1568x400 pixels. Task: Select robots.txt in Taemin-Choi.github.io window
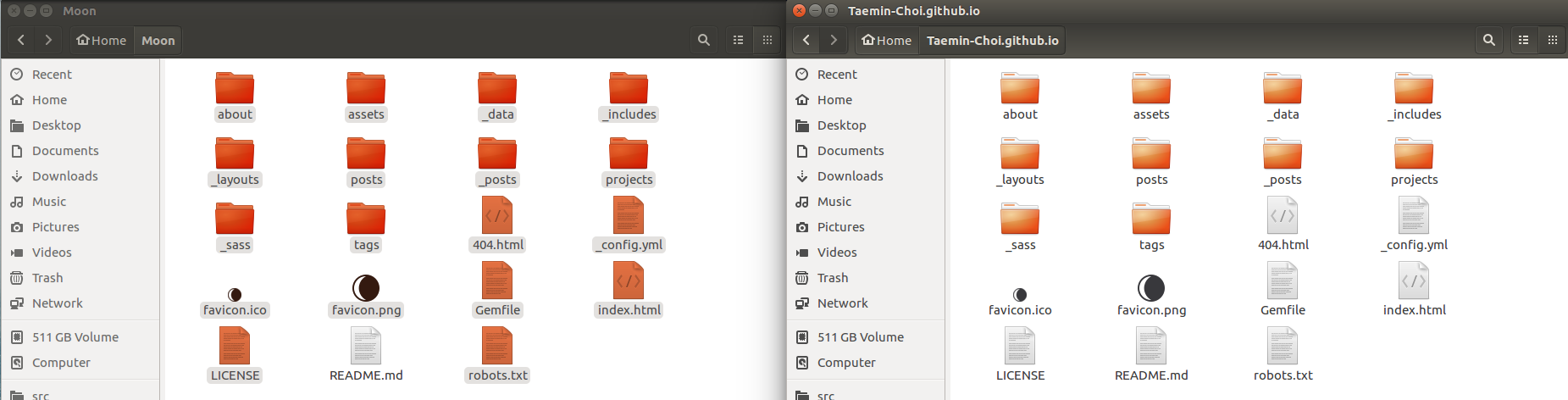pyautogui.click(x=1283, y=355)
